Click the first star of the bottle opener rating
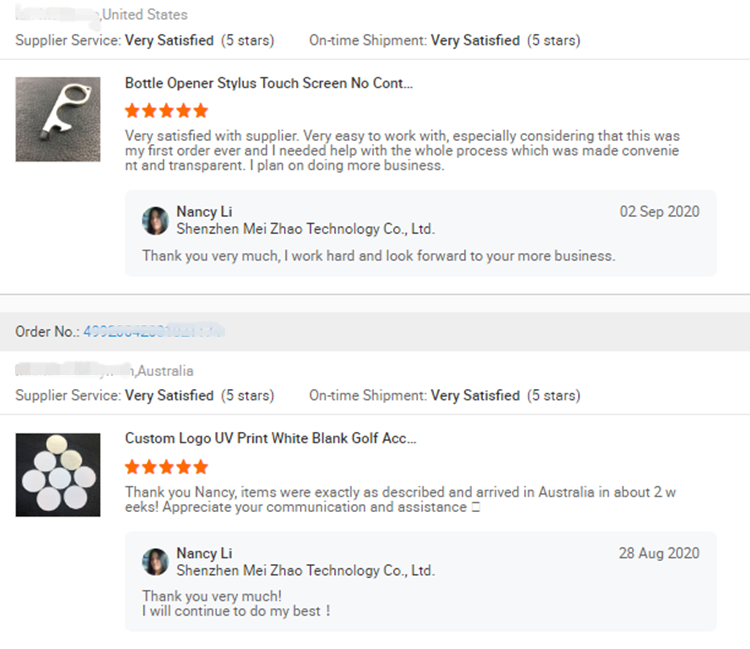Viewport: 750px width, 649px height. click(132, 111)
